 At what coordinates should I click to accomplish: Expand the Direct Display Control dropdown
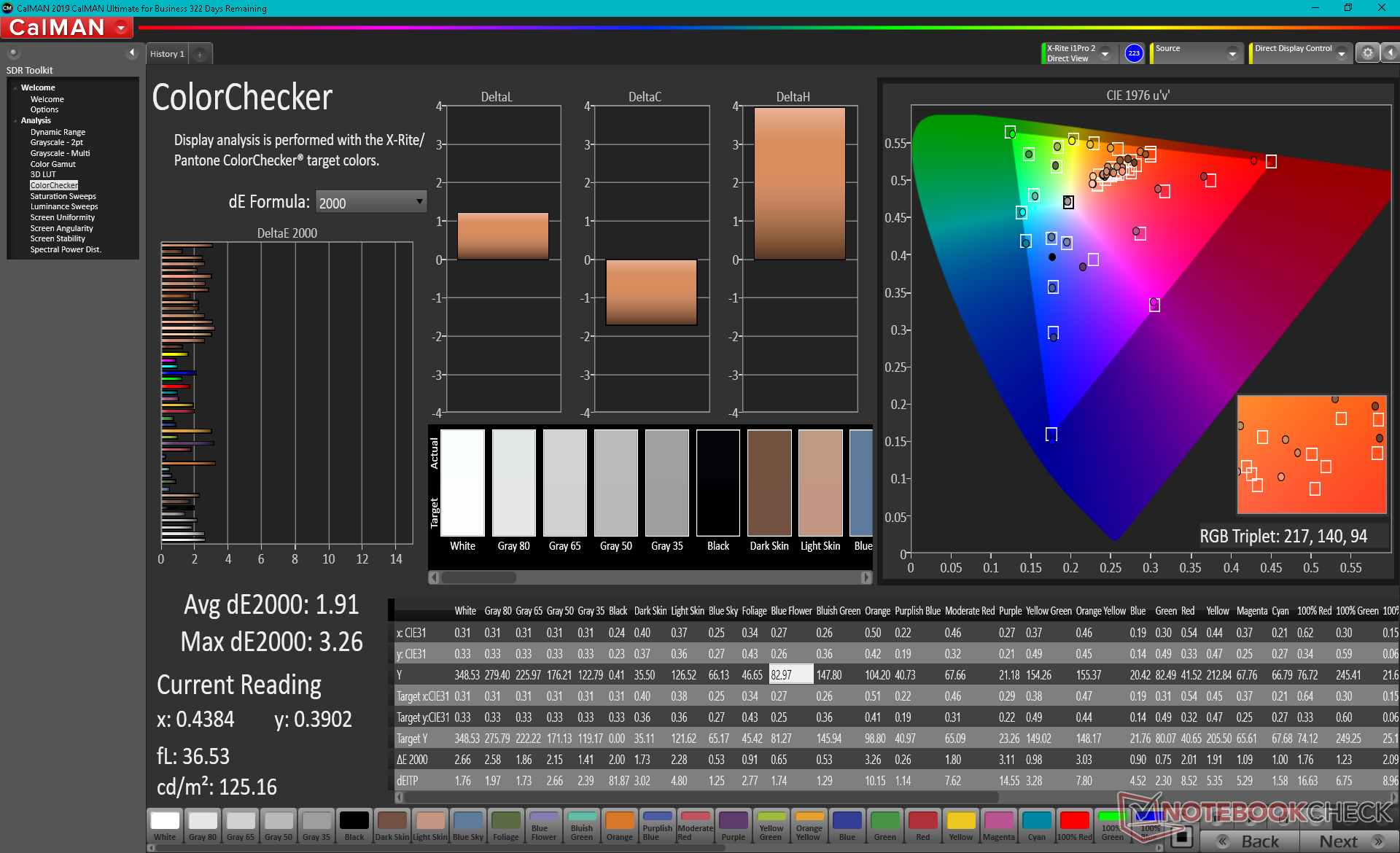pos(1341,54)
